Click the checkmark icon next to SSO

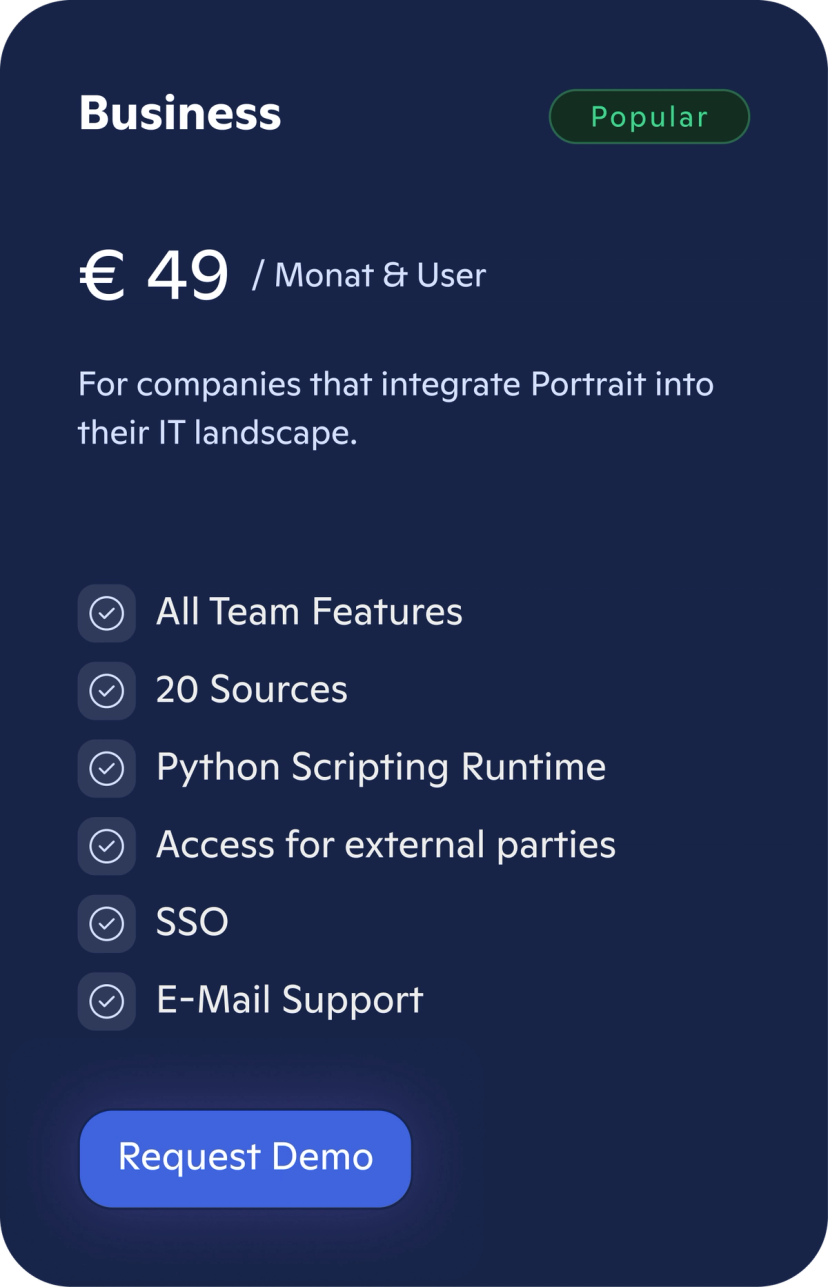pyautogui.click(x=107, y=923)
